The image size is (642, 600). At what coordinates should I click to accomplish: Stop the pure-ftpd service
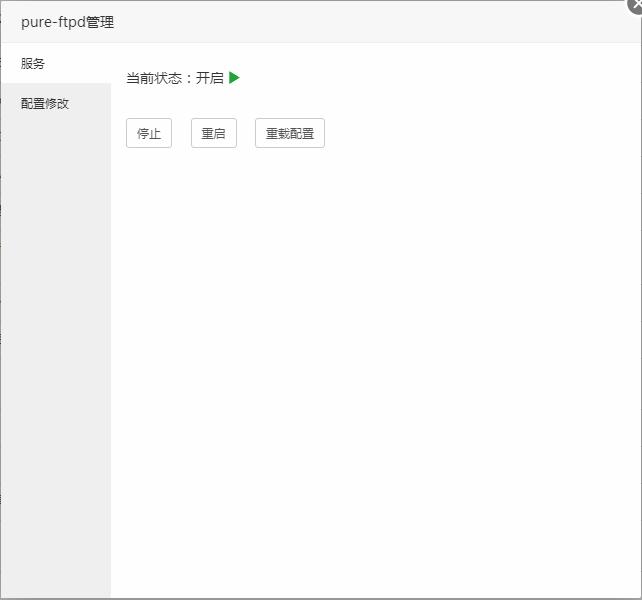coord(149,133)
